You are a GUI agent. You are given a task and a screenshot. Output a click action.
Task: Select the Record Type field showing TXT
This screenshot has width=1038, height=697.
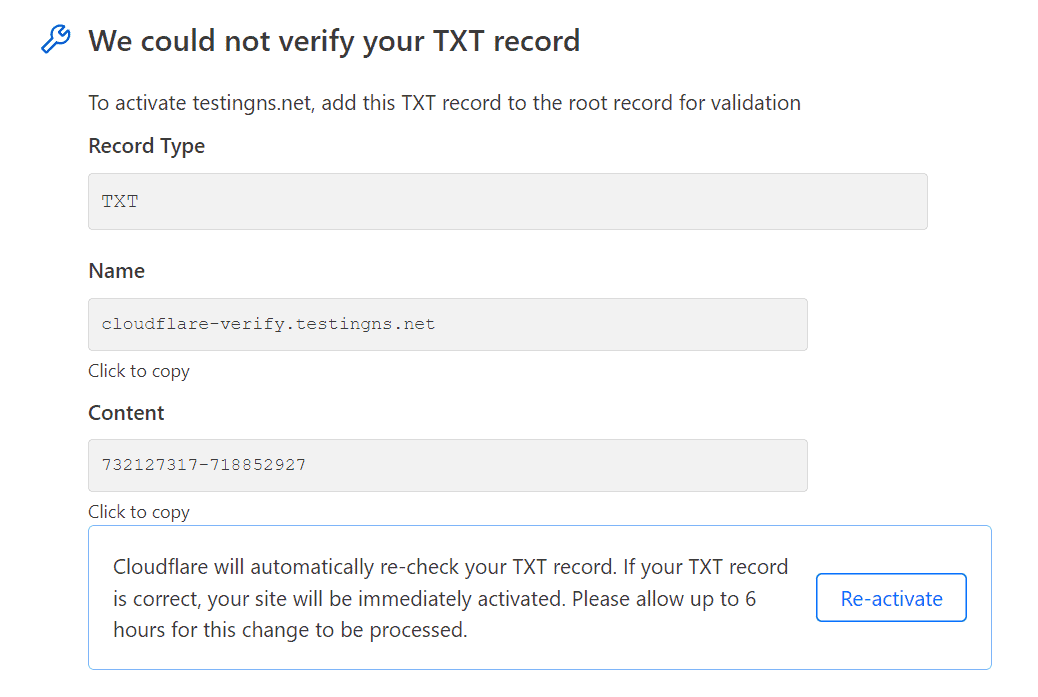pyautogui.click(x=508, y=202)
